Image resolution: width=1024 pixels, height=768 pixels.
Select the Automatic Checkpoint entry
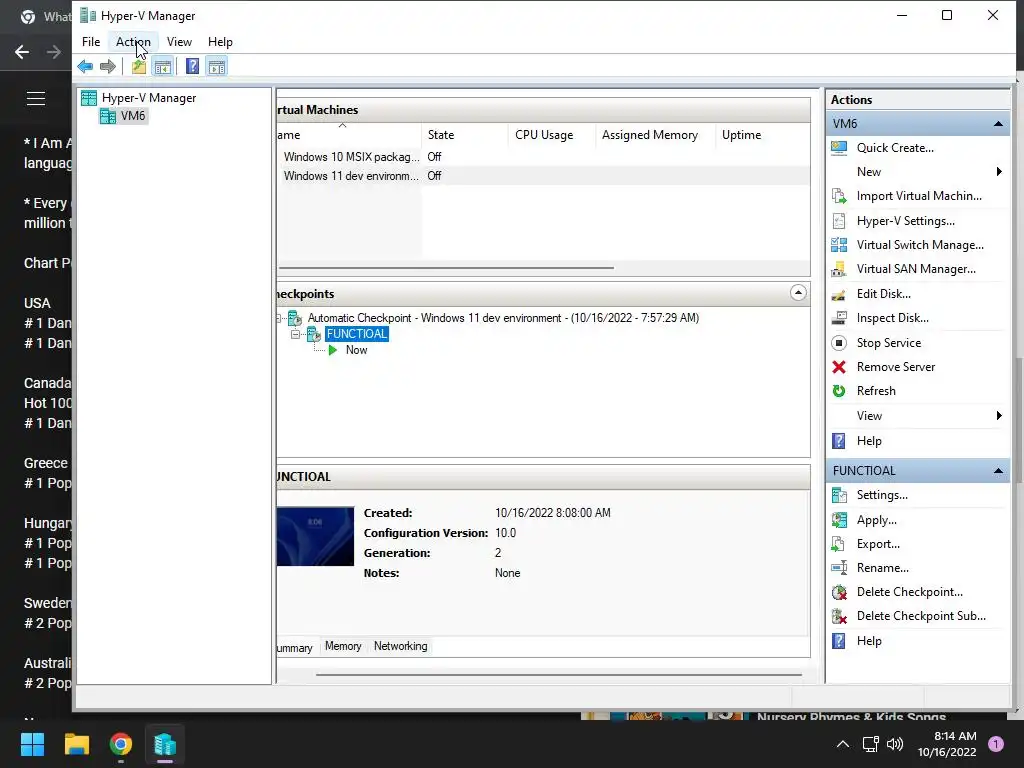(x=503, y=318)
